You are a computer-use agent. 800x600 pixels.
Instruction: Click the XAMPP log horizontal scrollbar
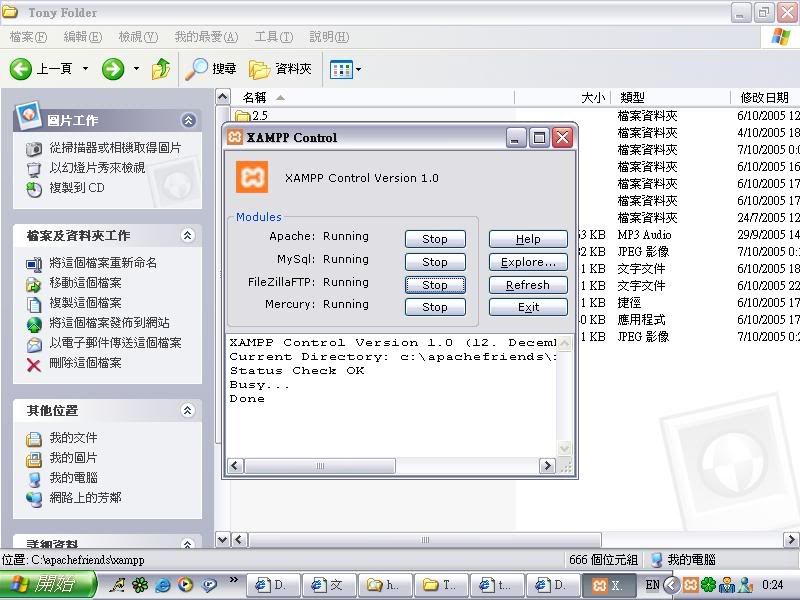390,466
